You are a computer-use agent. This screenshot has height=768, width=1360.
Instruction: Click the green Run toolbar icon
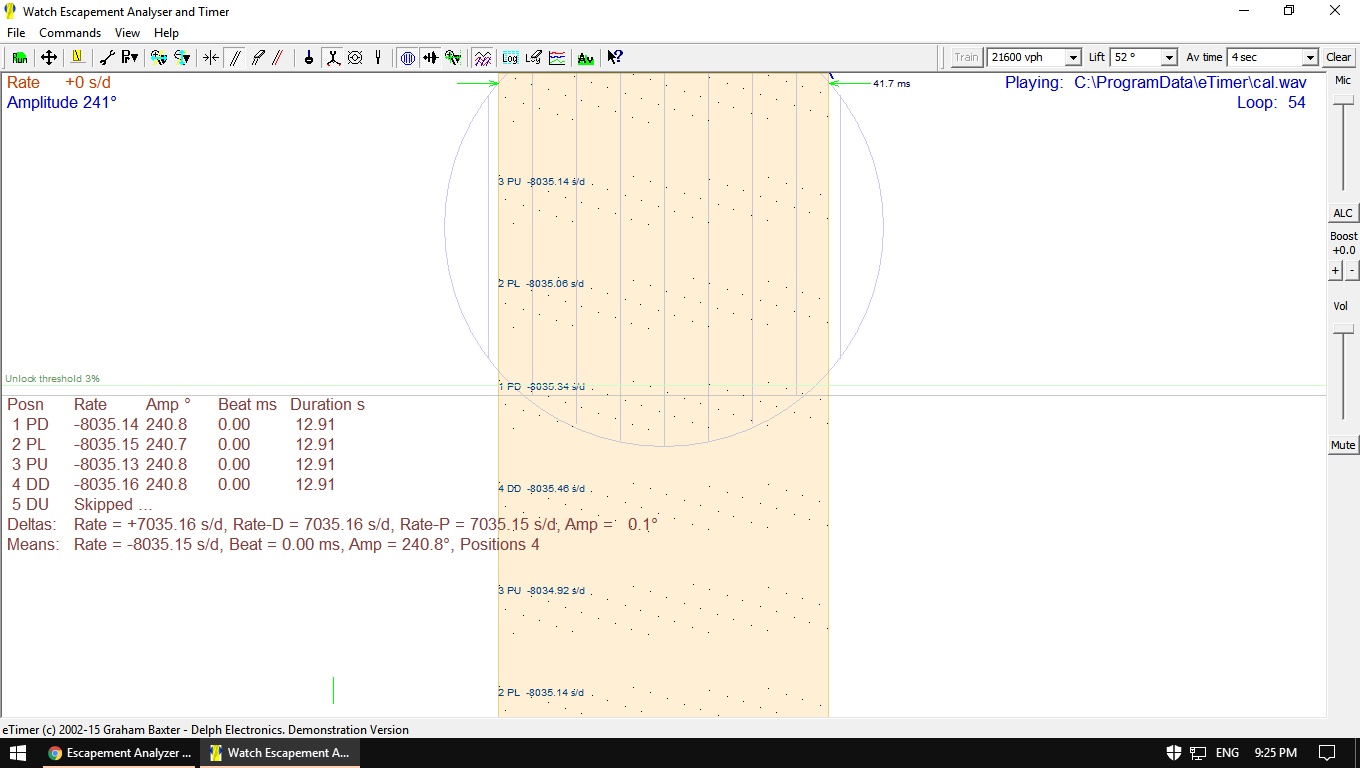[x=19, y=58]
